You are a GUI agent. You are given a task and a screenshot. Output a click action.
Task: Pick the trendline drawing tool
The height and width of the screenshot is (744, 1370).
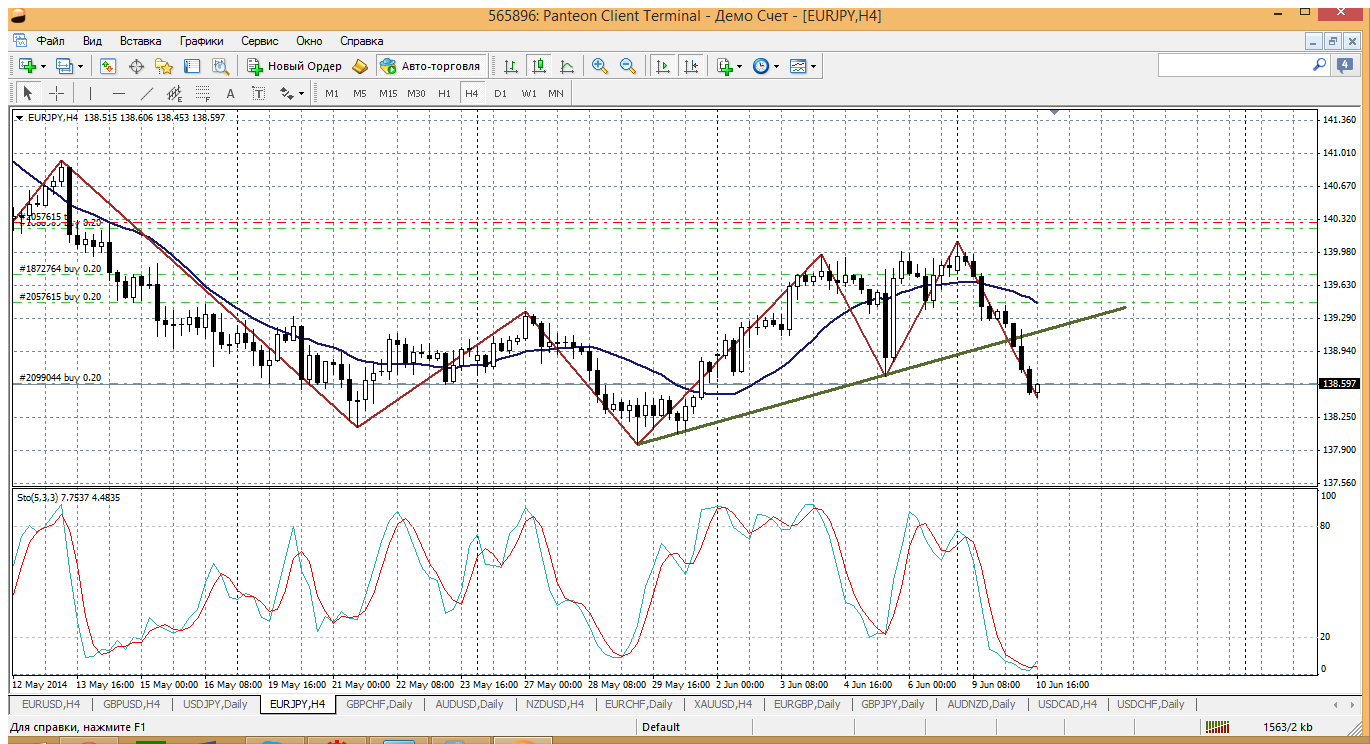[x=147, y=93]
